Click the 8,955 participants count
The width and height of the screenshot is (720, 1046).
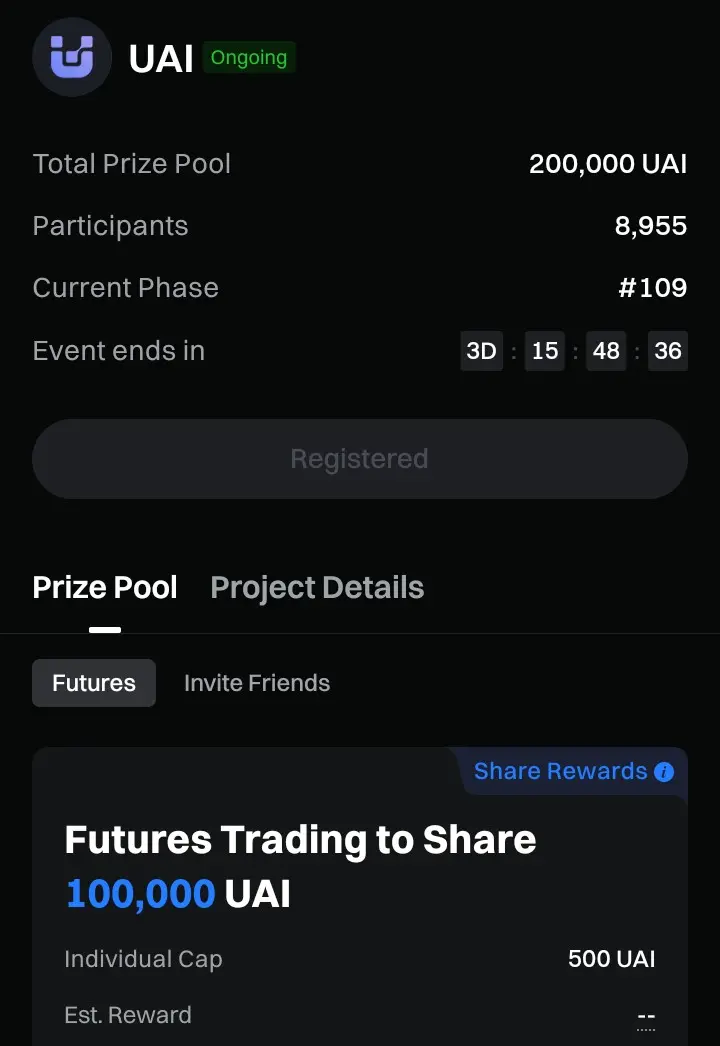pyautogui.click(x=651, y=226)
